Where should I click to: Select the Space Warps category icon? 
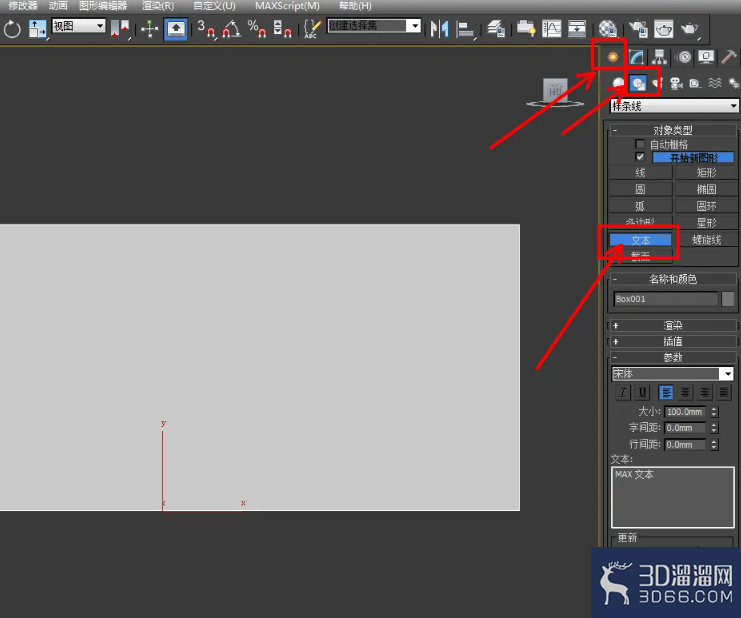point(715,84)
